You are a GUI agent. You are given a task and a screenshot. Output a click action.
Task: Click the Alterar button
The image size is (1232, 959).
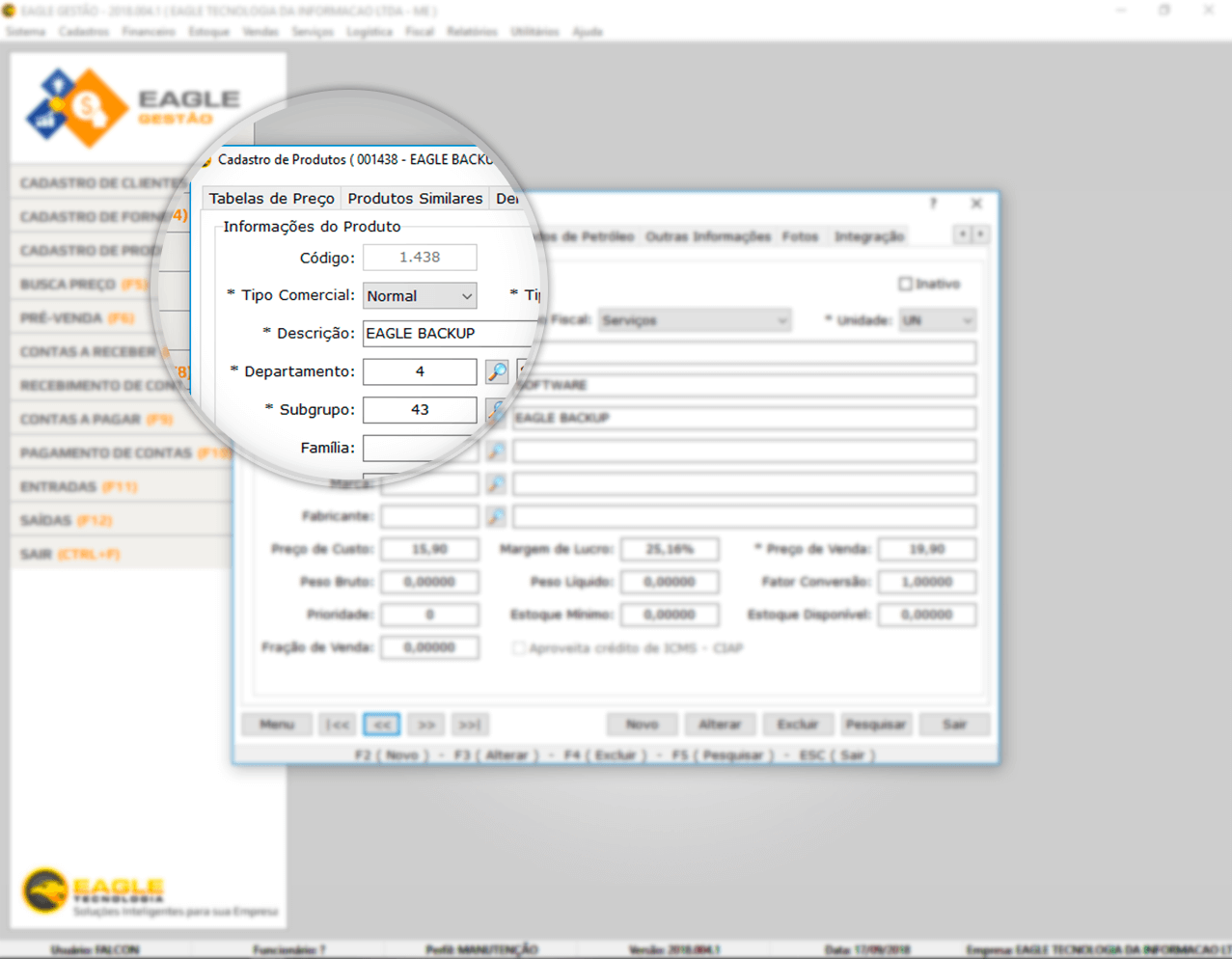[720, 725]
